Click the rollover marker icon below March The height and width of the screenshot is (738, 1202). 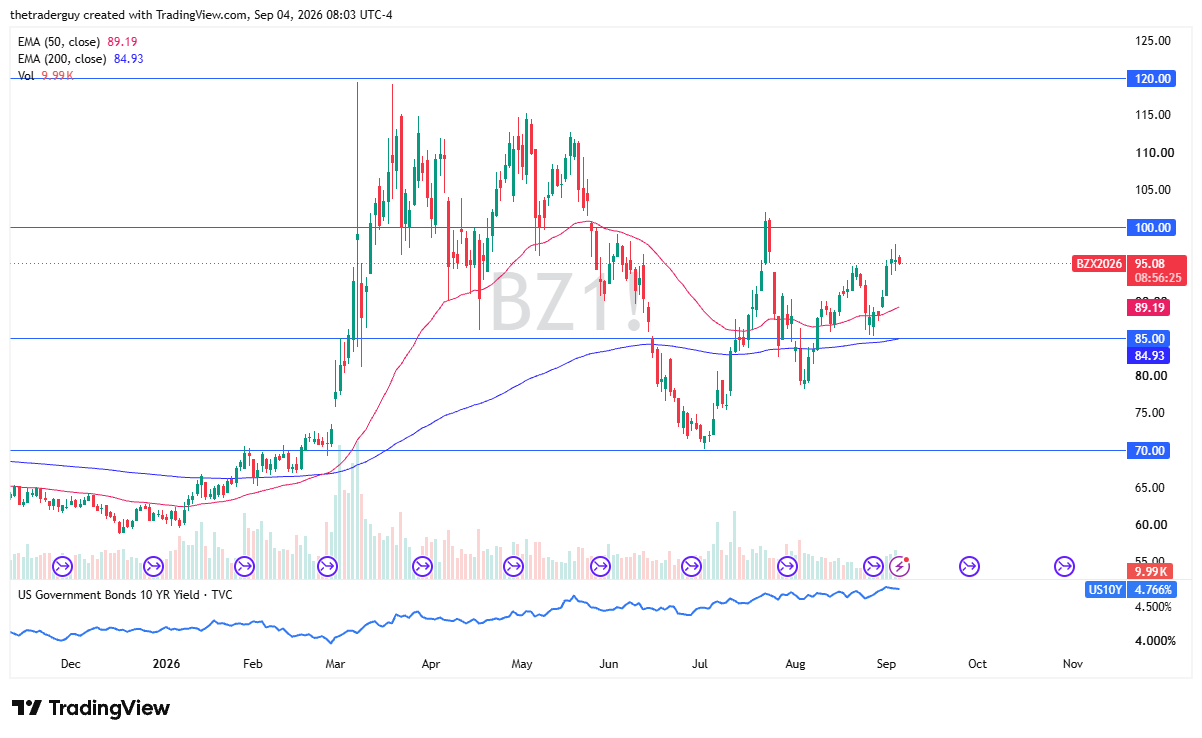pyautogui.click(x=328, y=567)
